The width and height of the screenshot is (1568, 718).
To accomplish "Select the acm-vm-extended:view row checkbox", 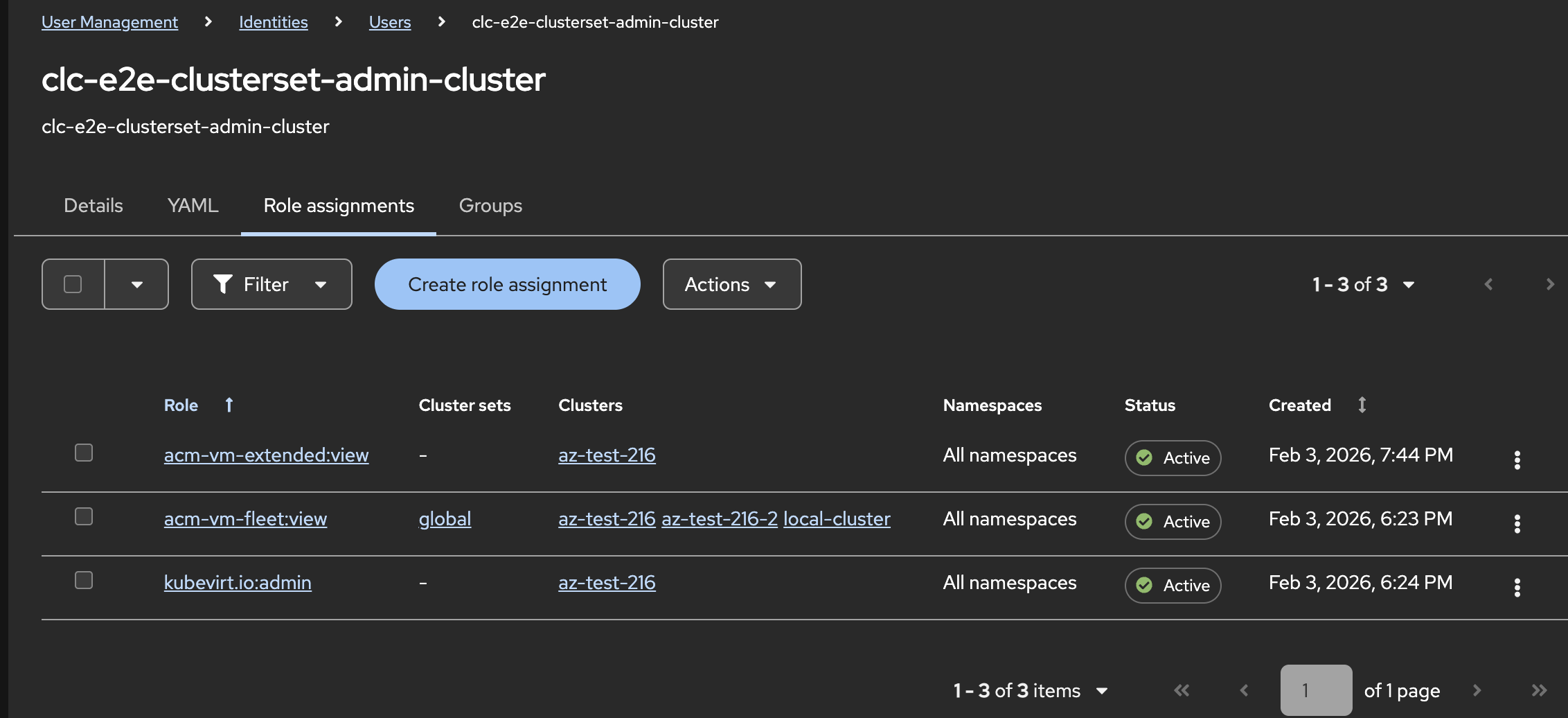I will pyautogui.click(x=84, y=453).
